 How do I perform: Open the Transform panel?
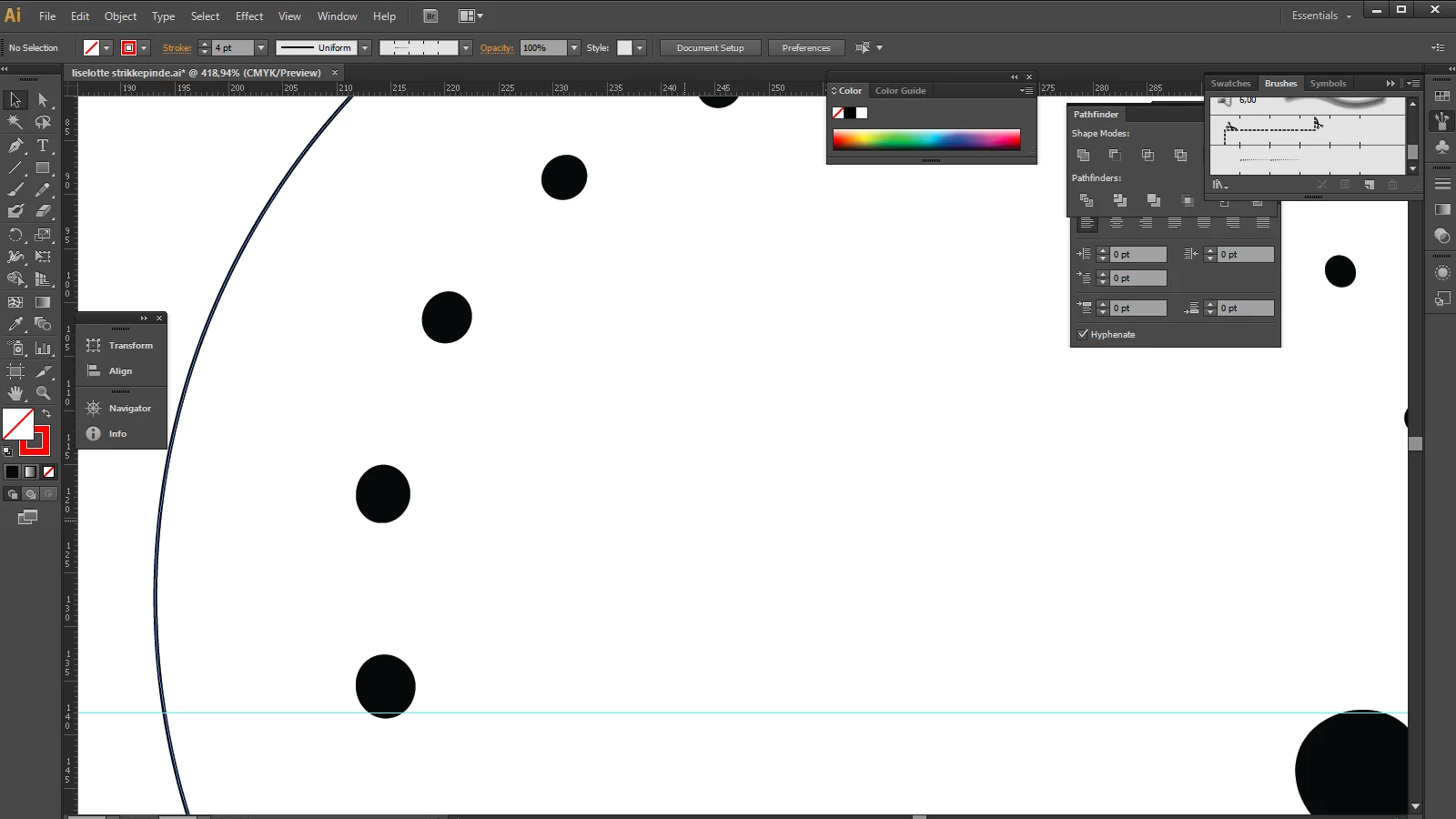pos(121,346)
